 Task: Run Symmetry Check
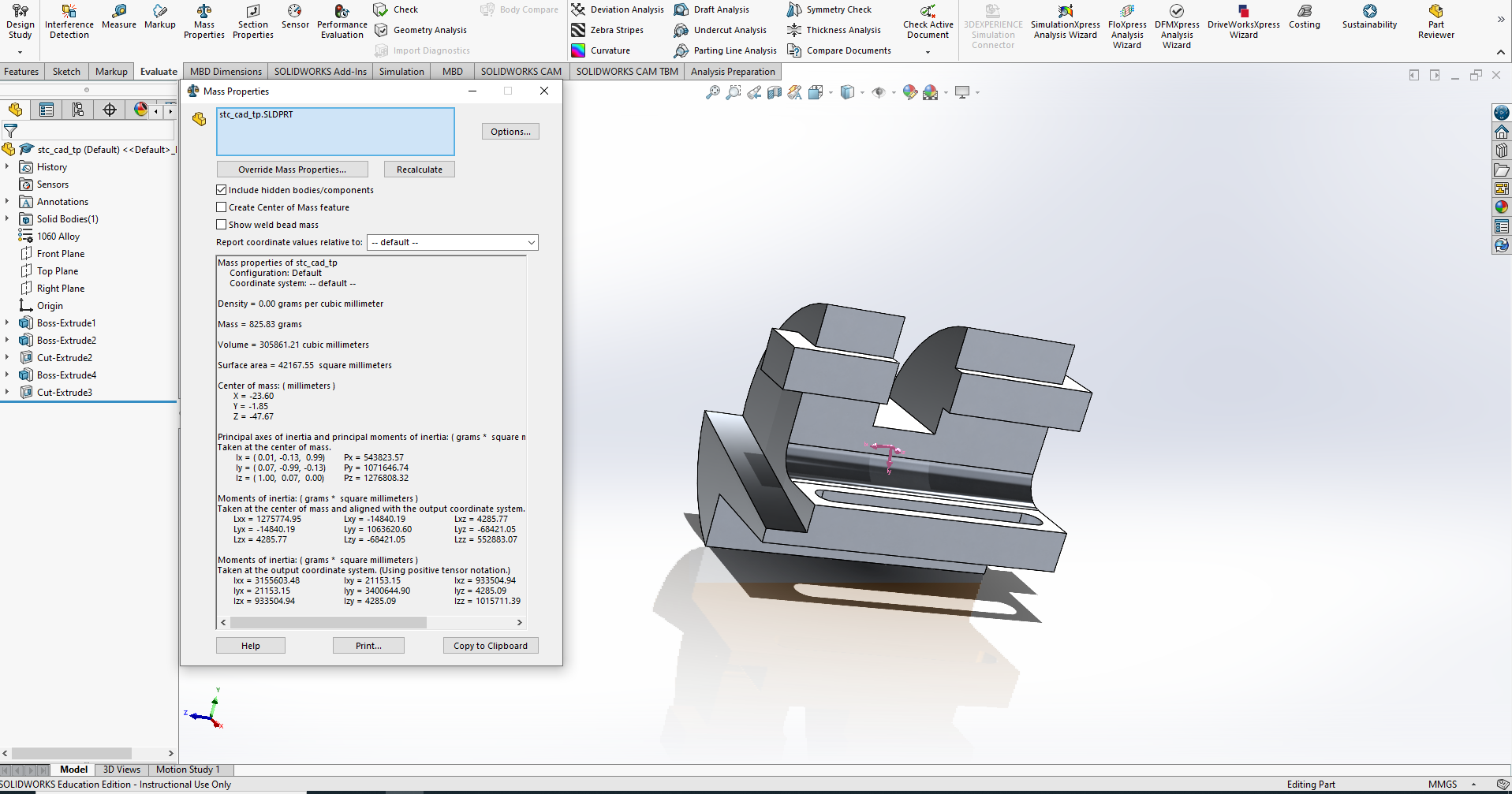[829, 9]
